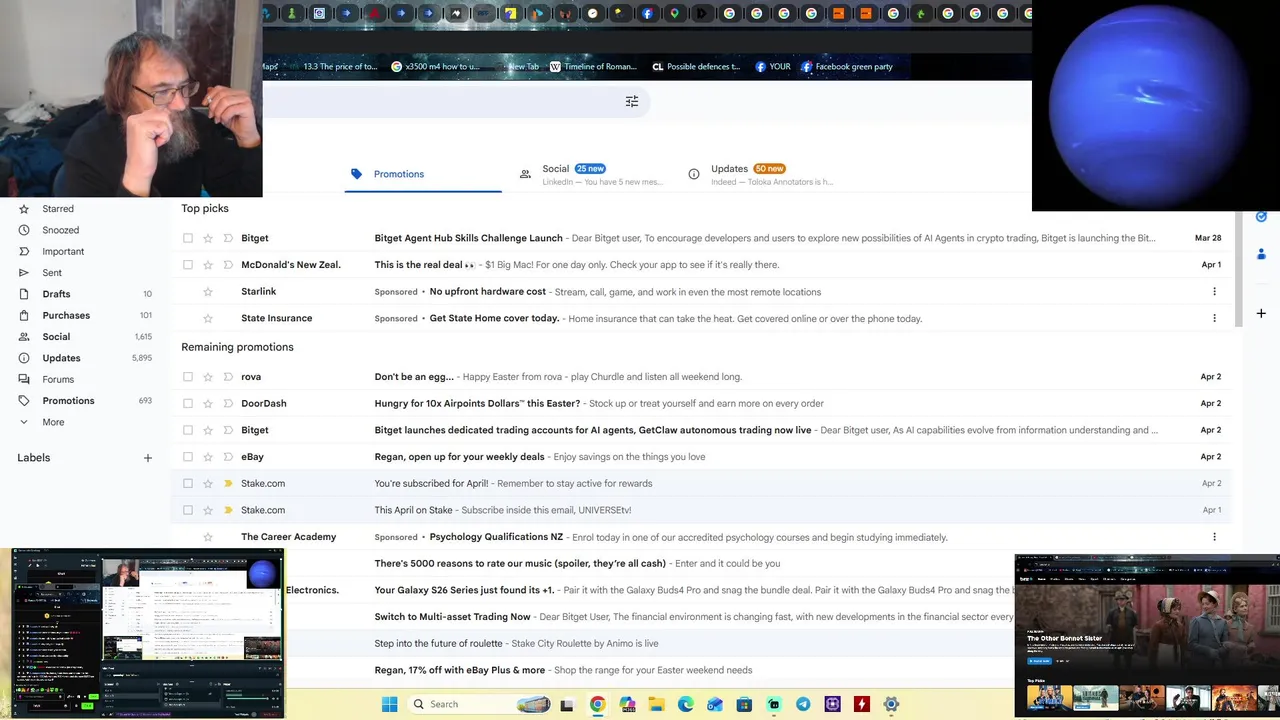This screenshot has width=1280, height=720.
Task: Tick the rova email checkbox
Action: [188, 377]
